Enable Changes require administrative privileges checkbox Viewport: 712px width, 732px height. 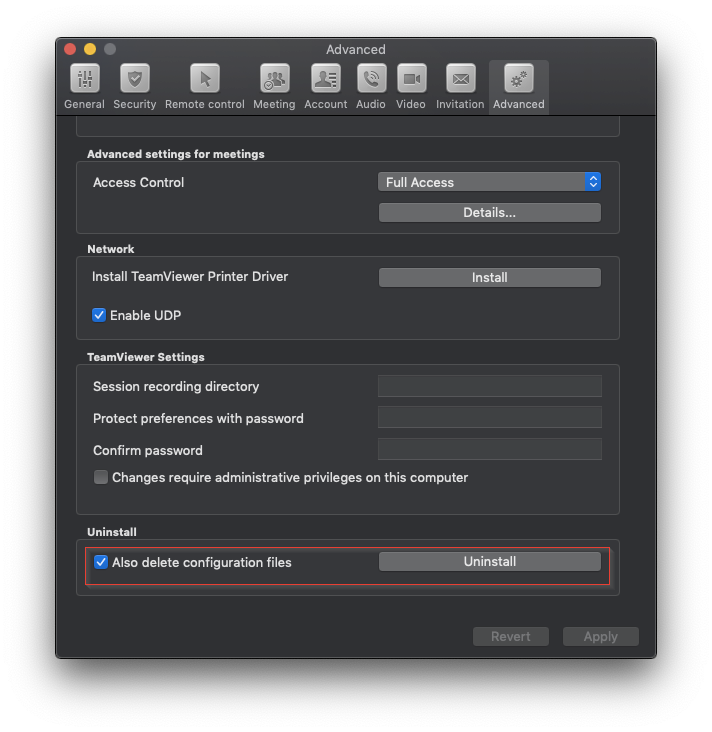[x=101, y=477]
